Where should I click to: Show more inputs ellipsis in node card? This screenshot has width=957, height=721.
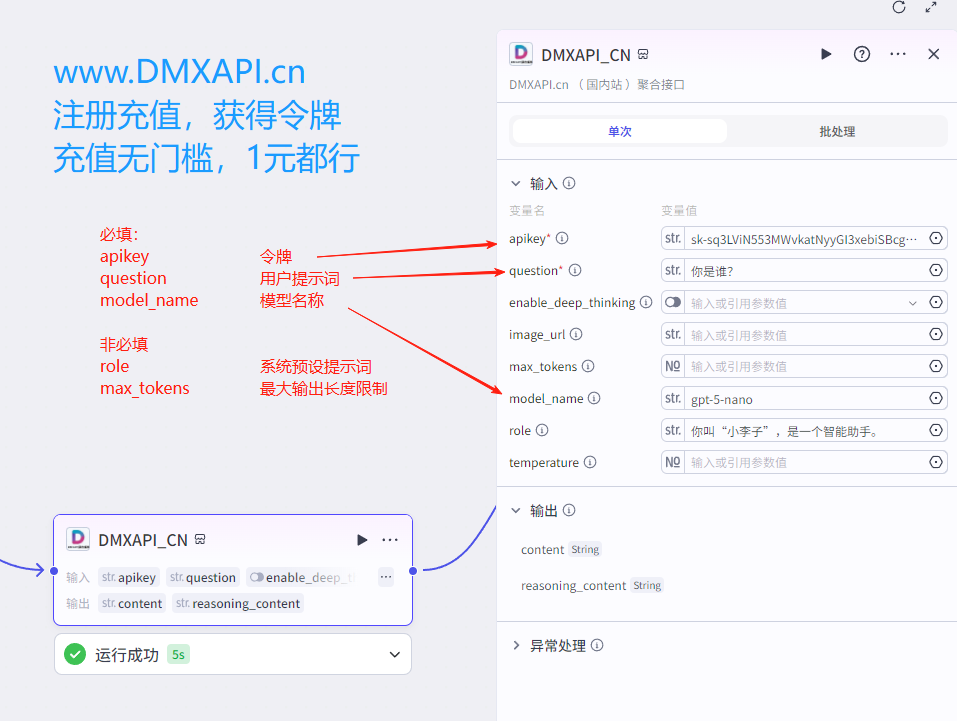(x=386, y=577)
